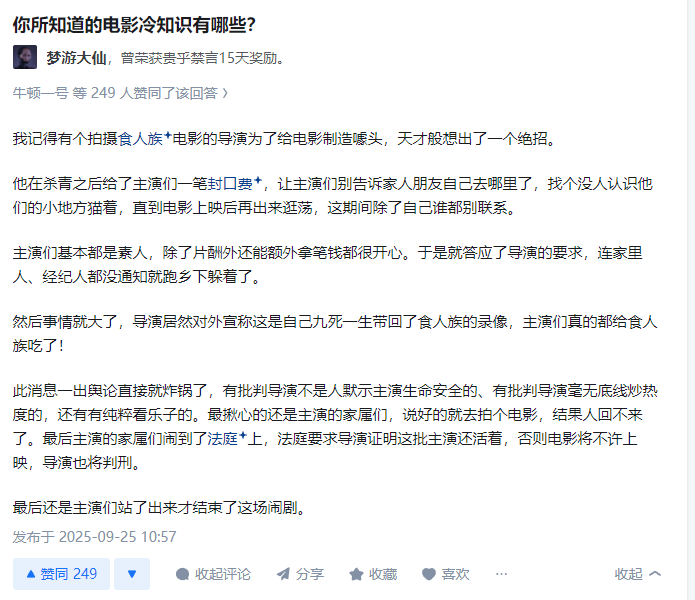
Task: Collapse comments via 收起评论
Action: pos(213,574)
